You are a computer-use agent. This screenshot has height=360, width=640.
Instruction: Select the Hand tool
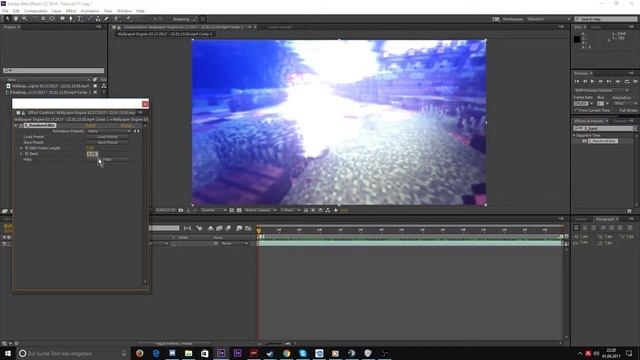[16, 19]
